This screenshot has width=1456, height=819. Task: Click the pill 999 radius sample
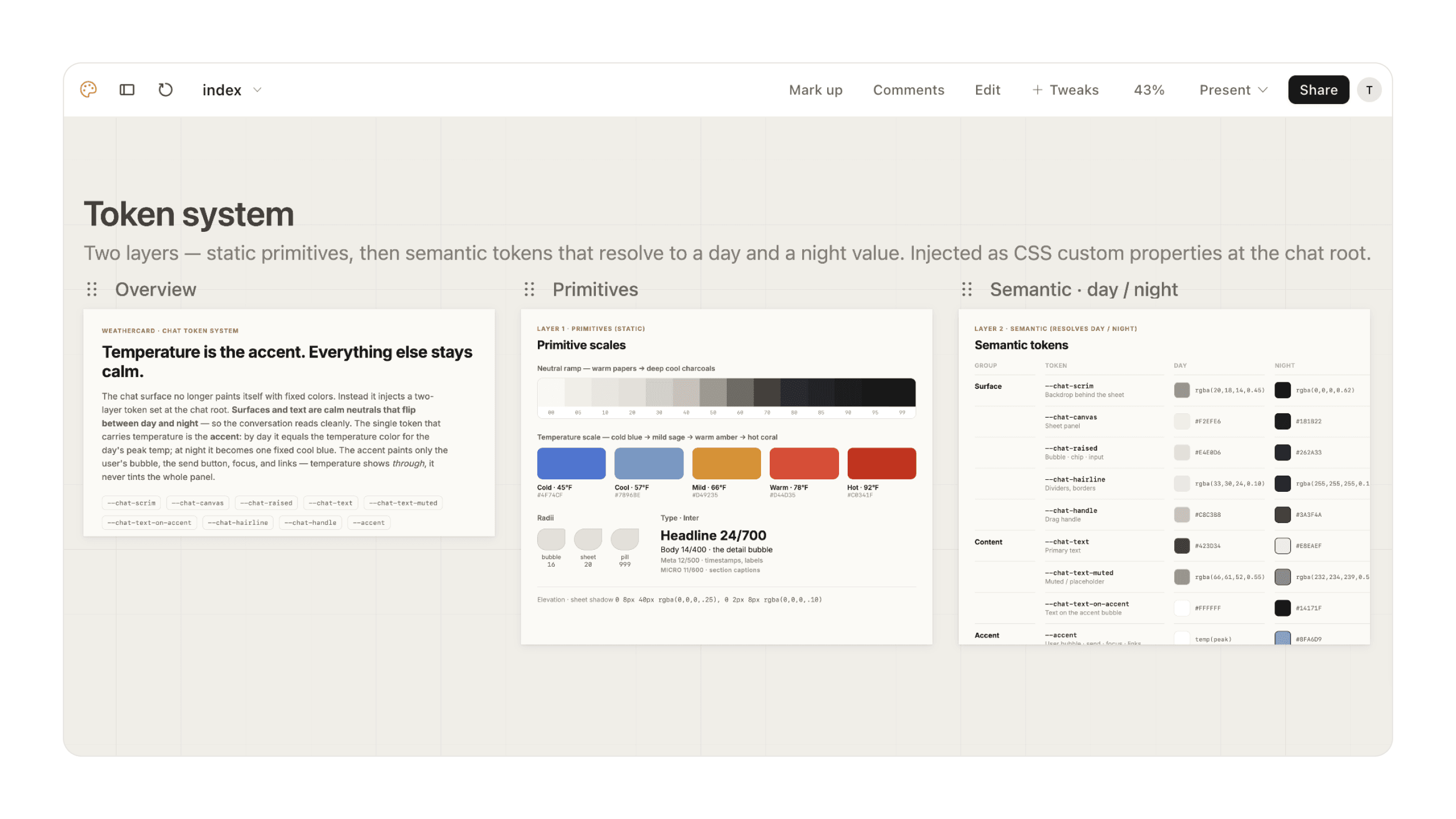[625, 539]
